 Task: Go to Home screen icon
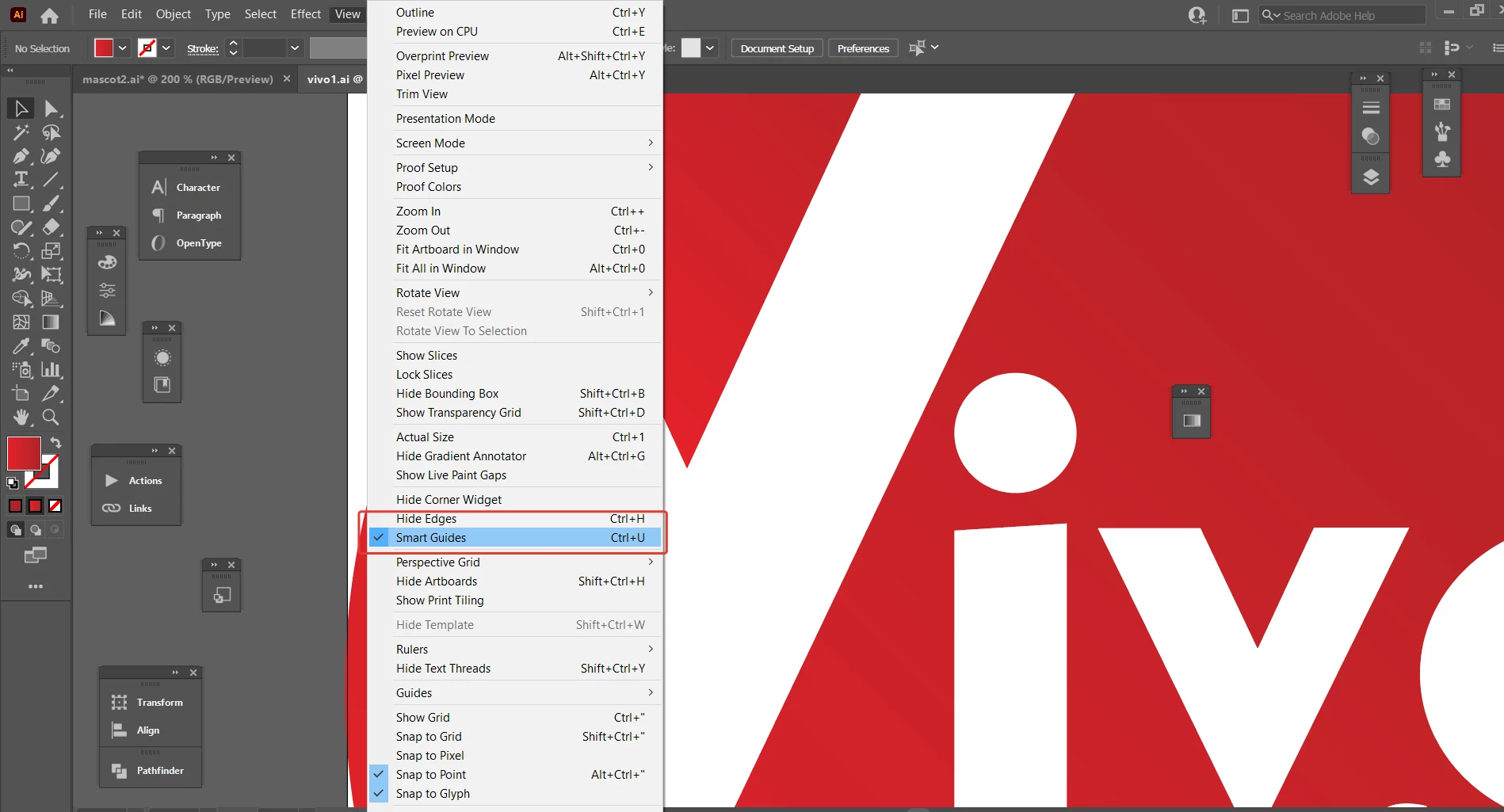50,15
